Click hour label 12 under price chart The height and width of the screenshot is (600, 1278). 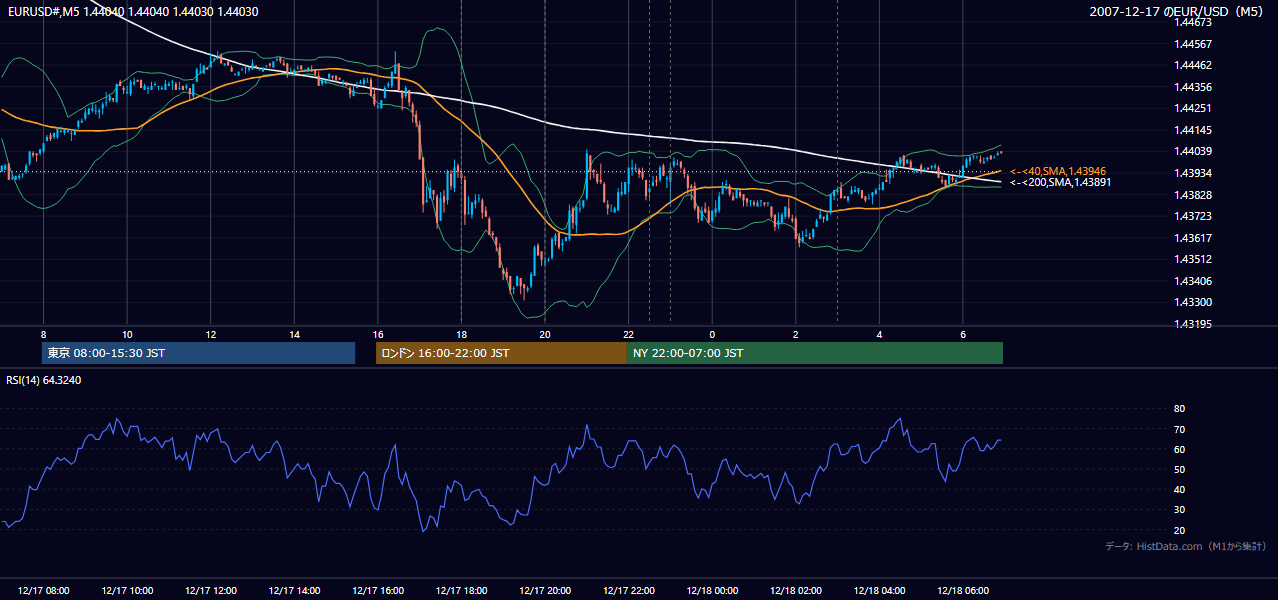coord(210,333)
